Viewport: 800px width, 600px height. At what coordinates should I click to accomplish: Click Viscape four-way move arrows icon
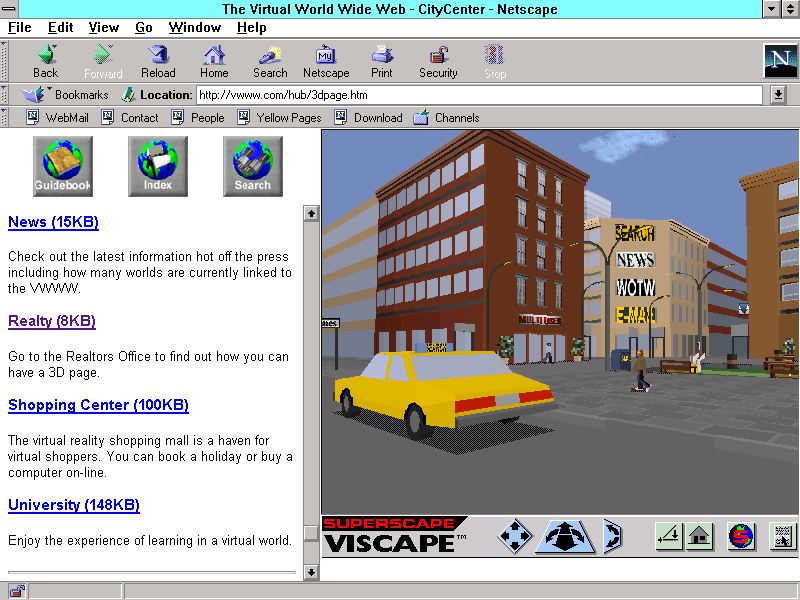515,536
